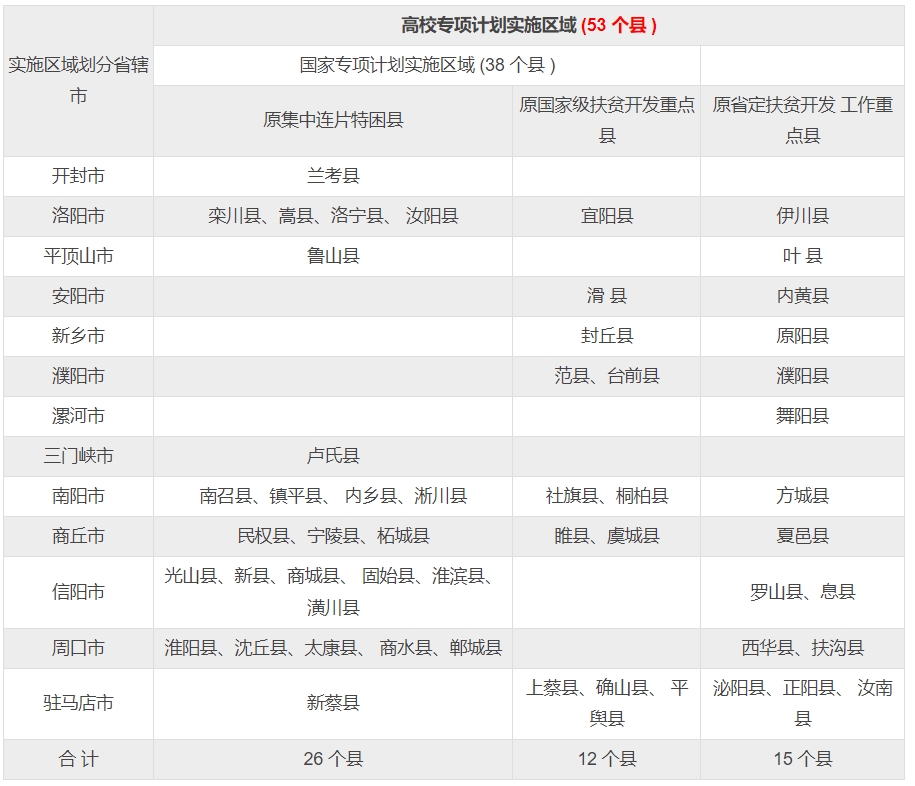Click the 高校专项计划实施区域 header cell
The height and width of the screenshot is (786, 915).
coord(528,26)
